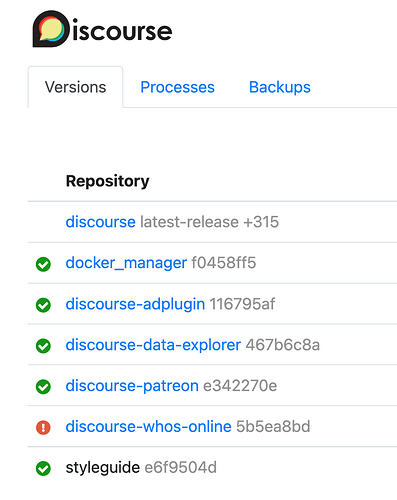The height and width of the screenshot is (500, 397).
Task: Switch to the Processes tab
Action: 177,87
